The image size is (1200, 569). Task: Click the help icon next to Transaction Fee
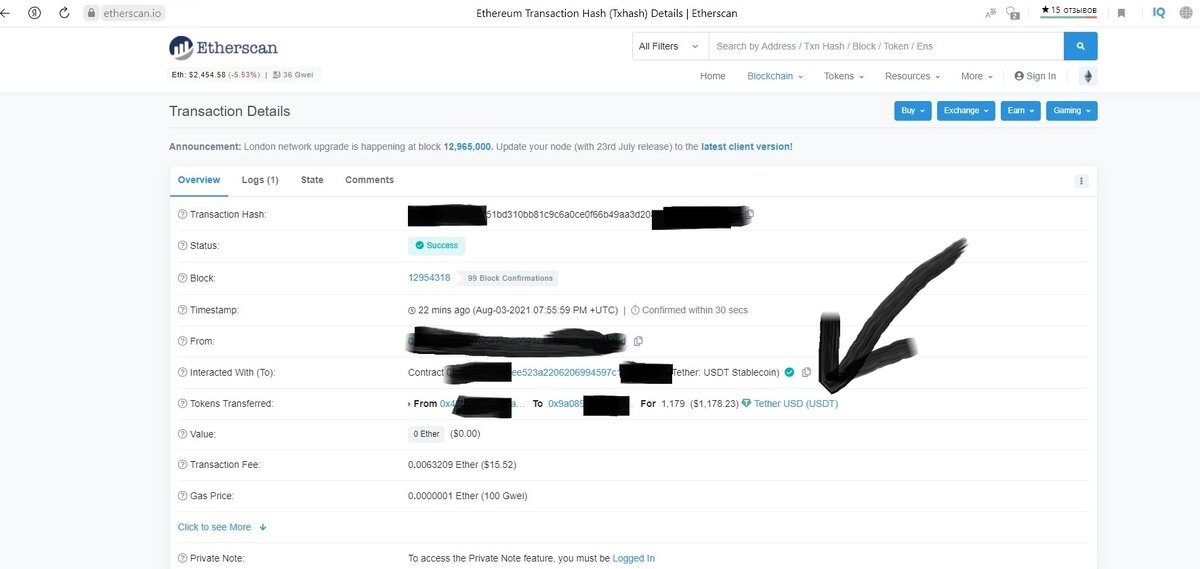(182, 465)
